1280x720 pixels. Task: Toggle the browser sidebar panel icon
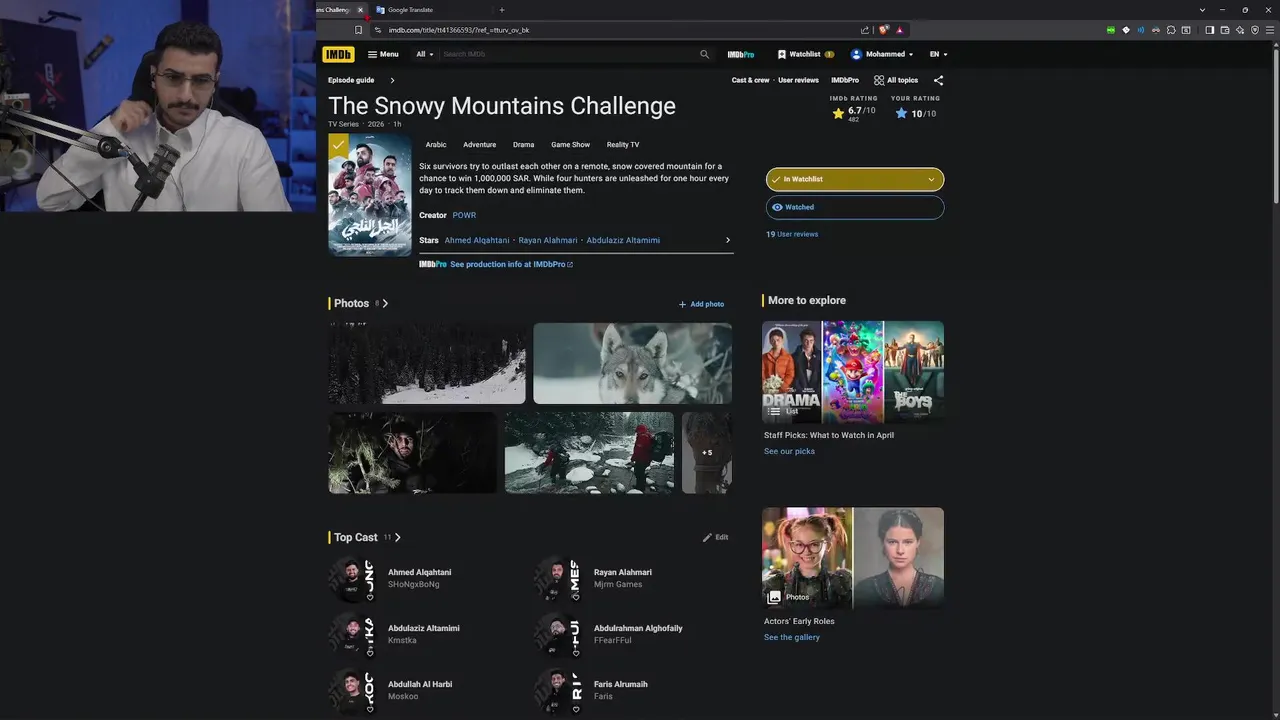1209,30
